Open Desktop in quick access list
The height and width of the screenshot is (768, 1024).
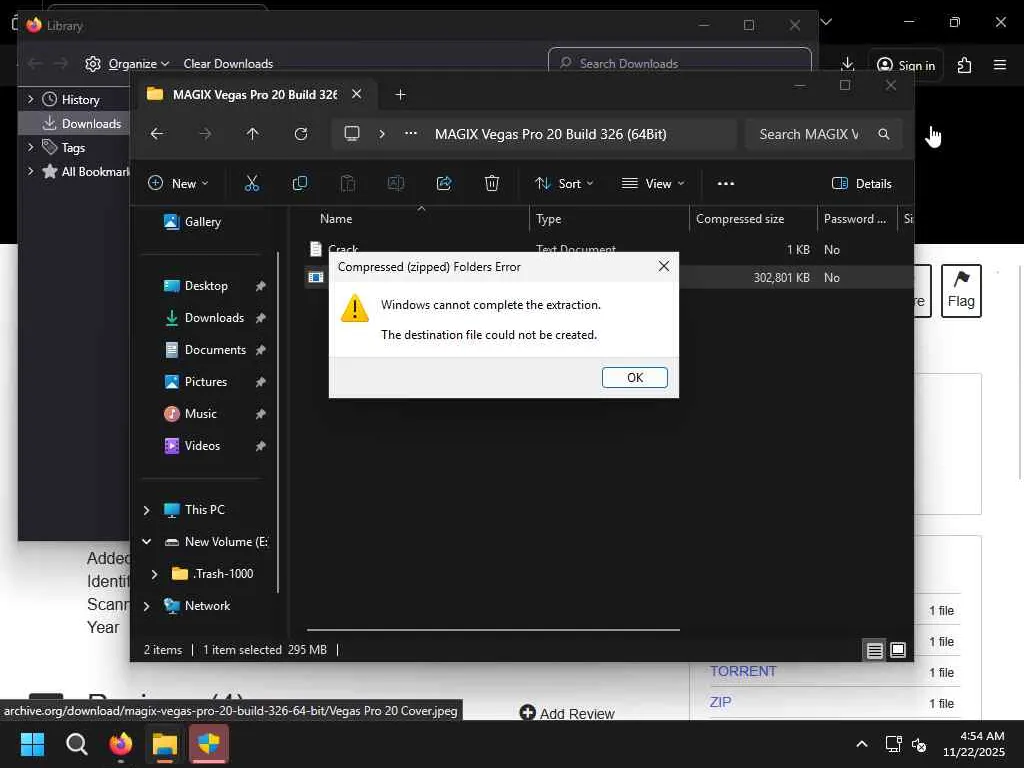click(206, 286)
